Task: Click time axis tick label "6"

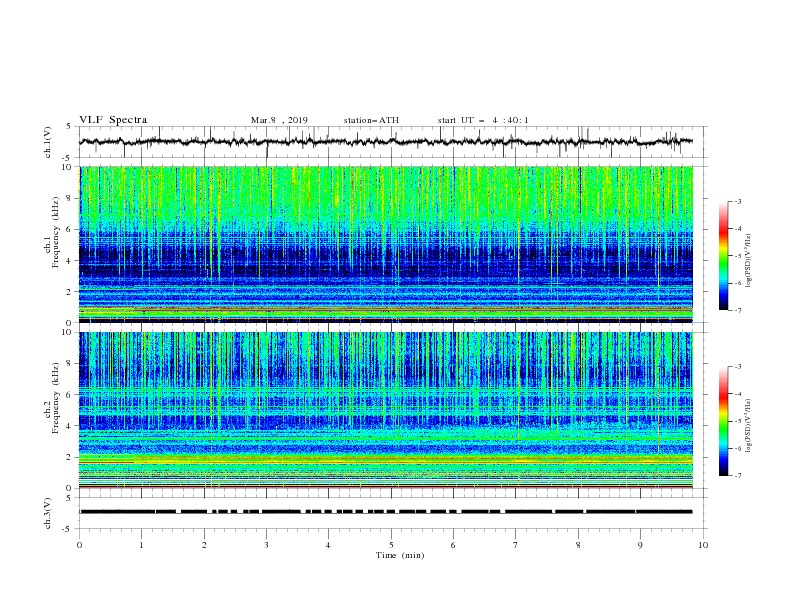Action: [x=453, y=545]
